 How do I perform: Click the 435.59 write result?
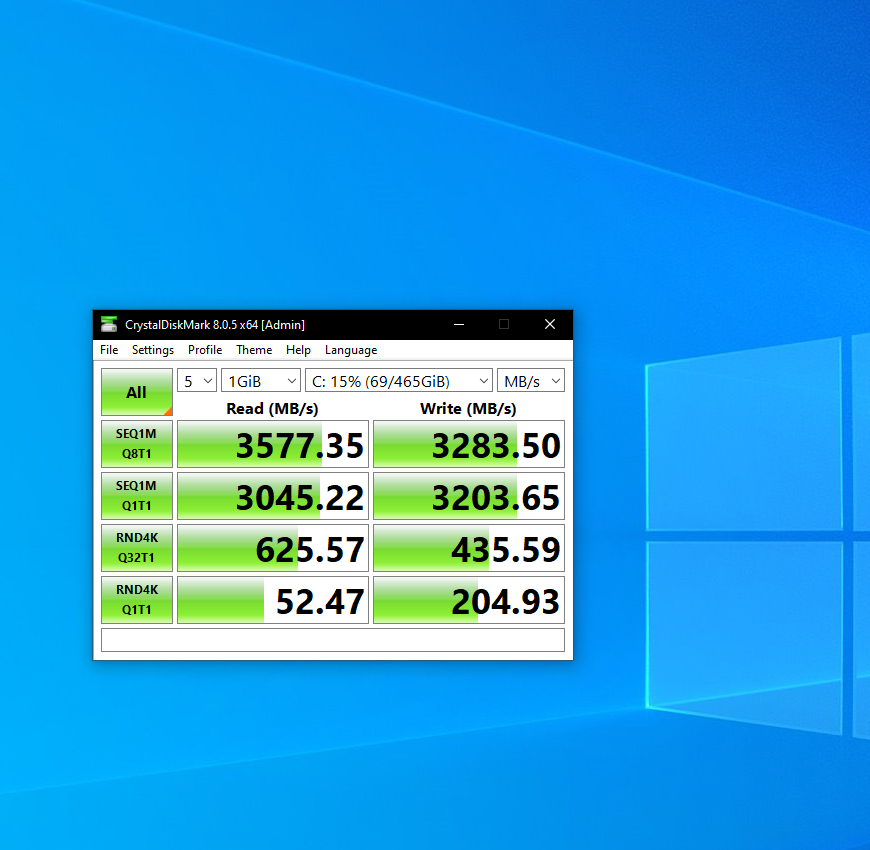pyautogui.click(x=469, y=548)
